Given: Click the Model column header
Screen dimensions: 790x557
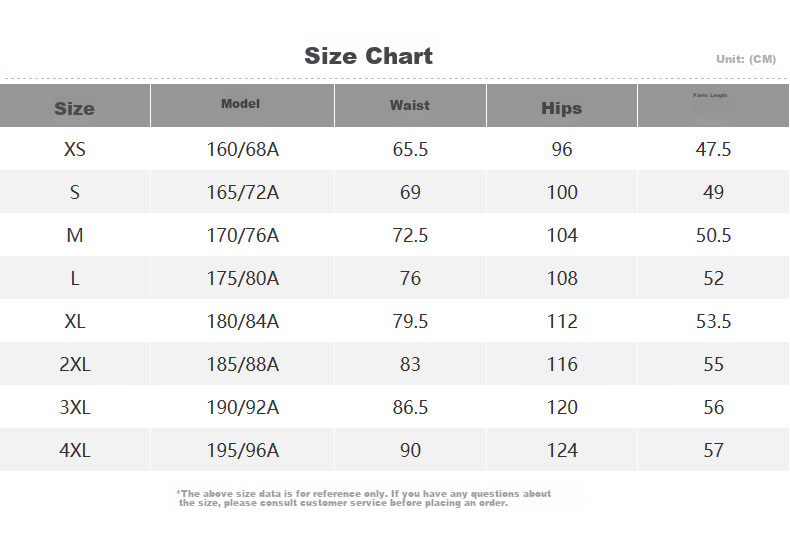Looking at the screenshot, I should pos(240,104).
